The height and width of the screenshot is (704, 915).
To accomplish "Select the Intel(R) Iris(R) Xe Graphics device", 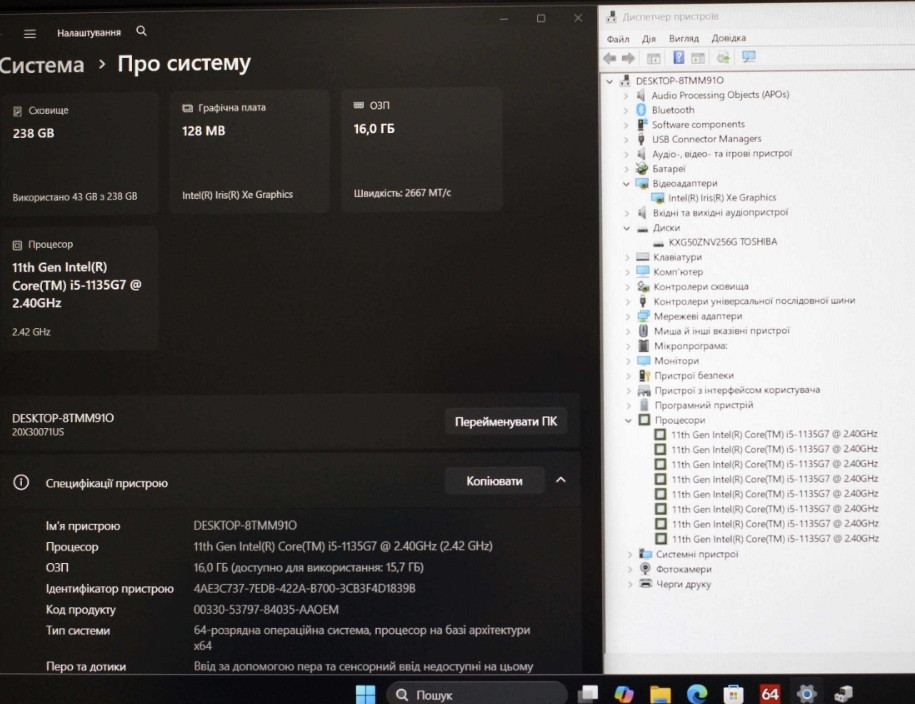I will [x=721, y=198].
